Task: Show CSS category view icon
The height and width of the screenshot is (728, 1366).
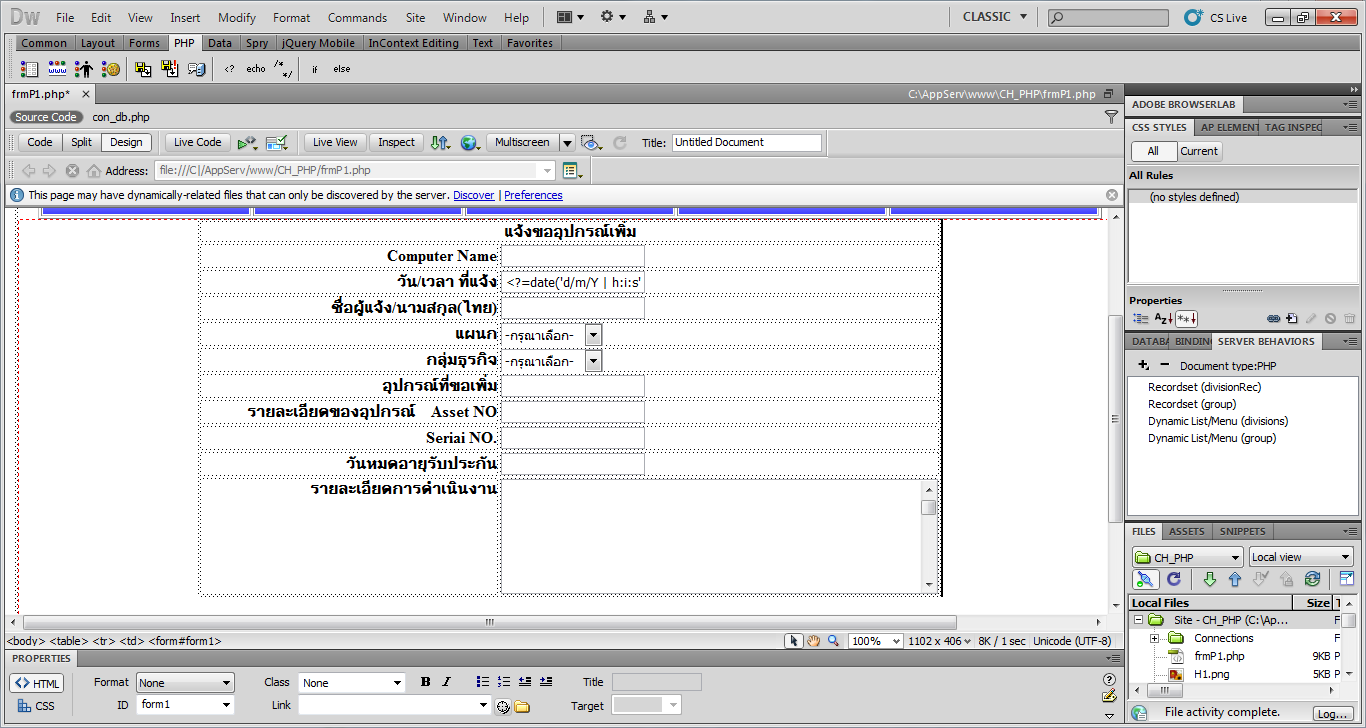Action: point(1139,319)
